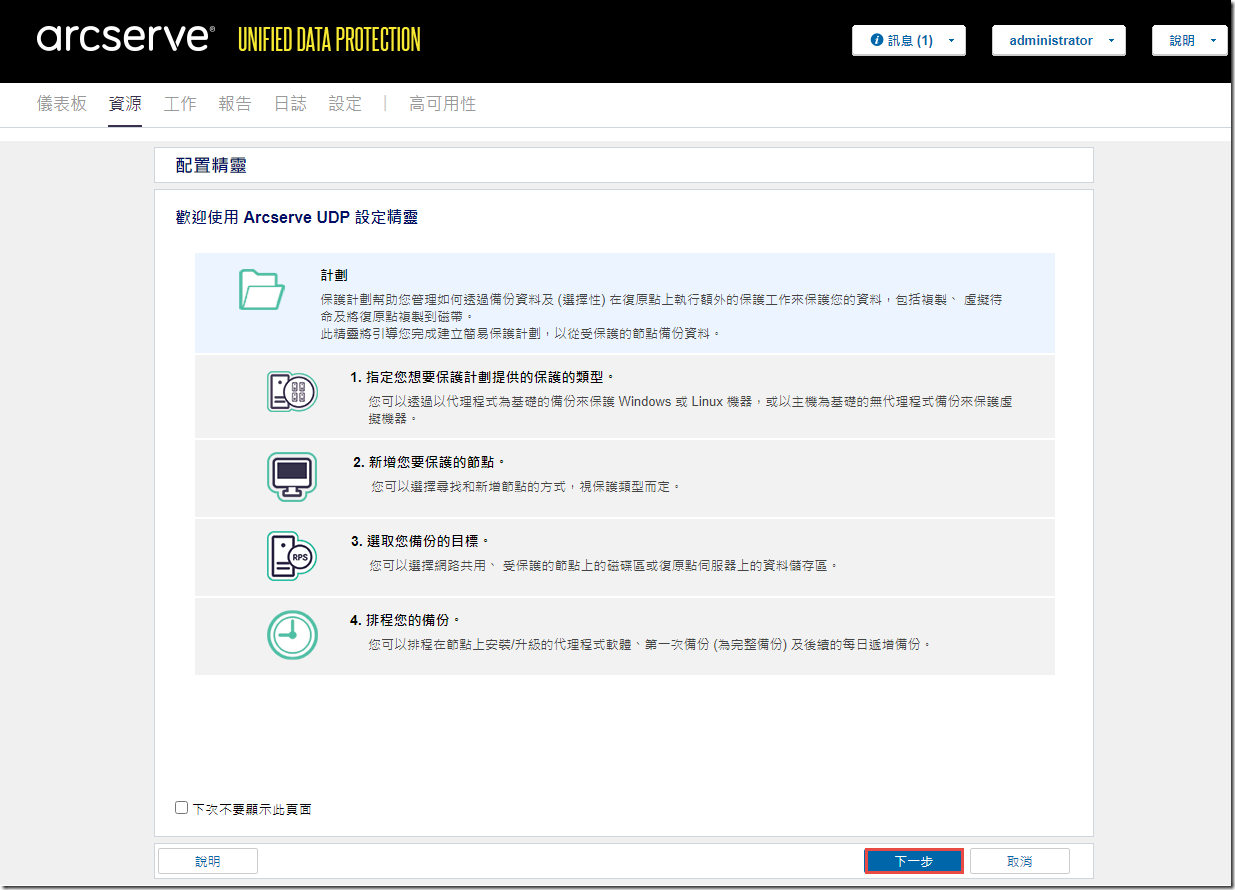
Task: Click the monitor node icon
Action: (292, 477)
